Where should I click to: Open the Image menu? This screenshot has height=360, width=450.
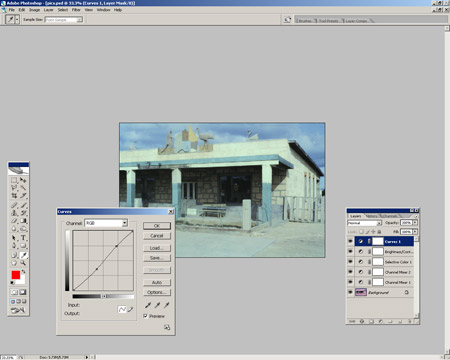pos(34,10)
